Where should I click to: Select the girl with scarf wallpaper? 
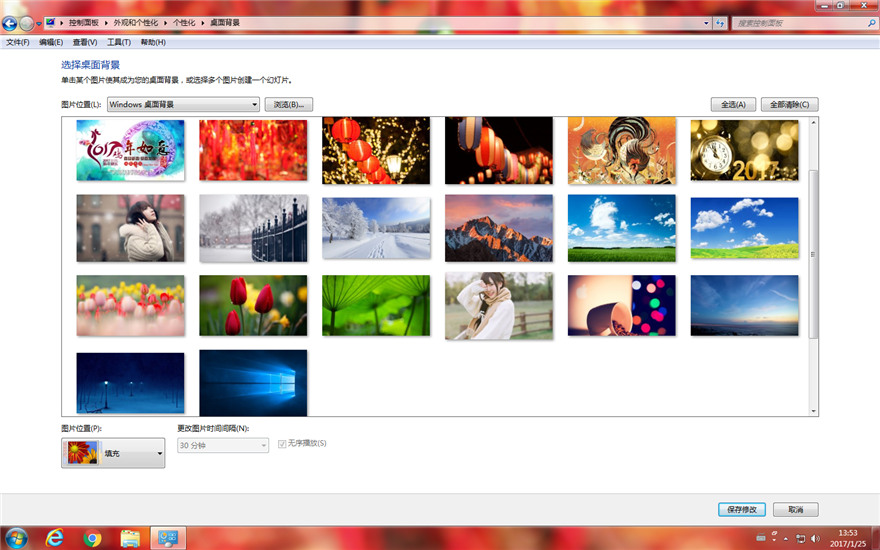tap(499, 305)
